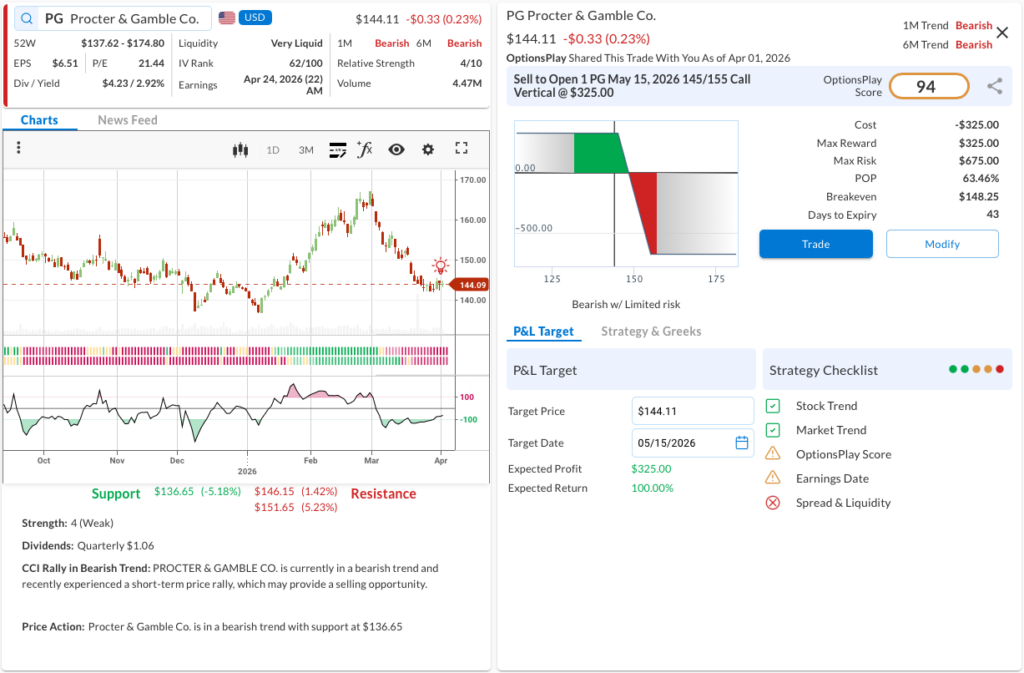Open the Target Date calendar picker
The image size is (1024, 673).
(741, 443)
